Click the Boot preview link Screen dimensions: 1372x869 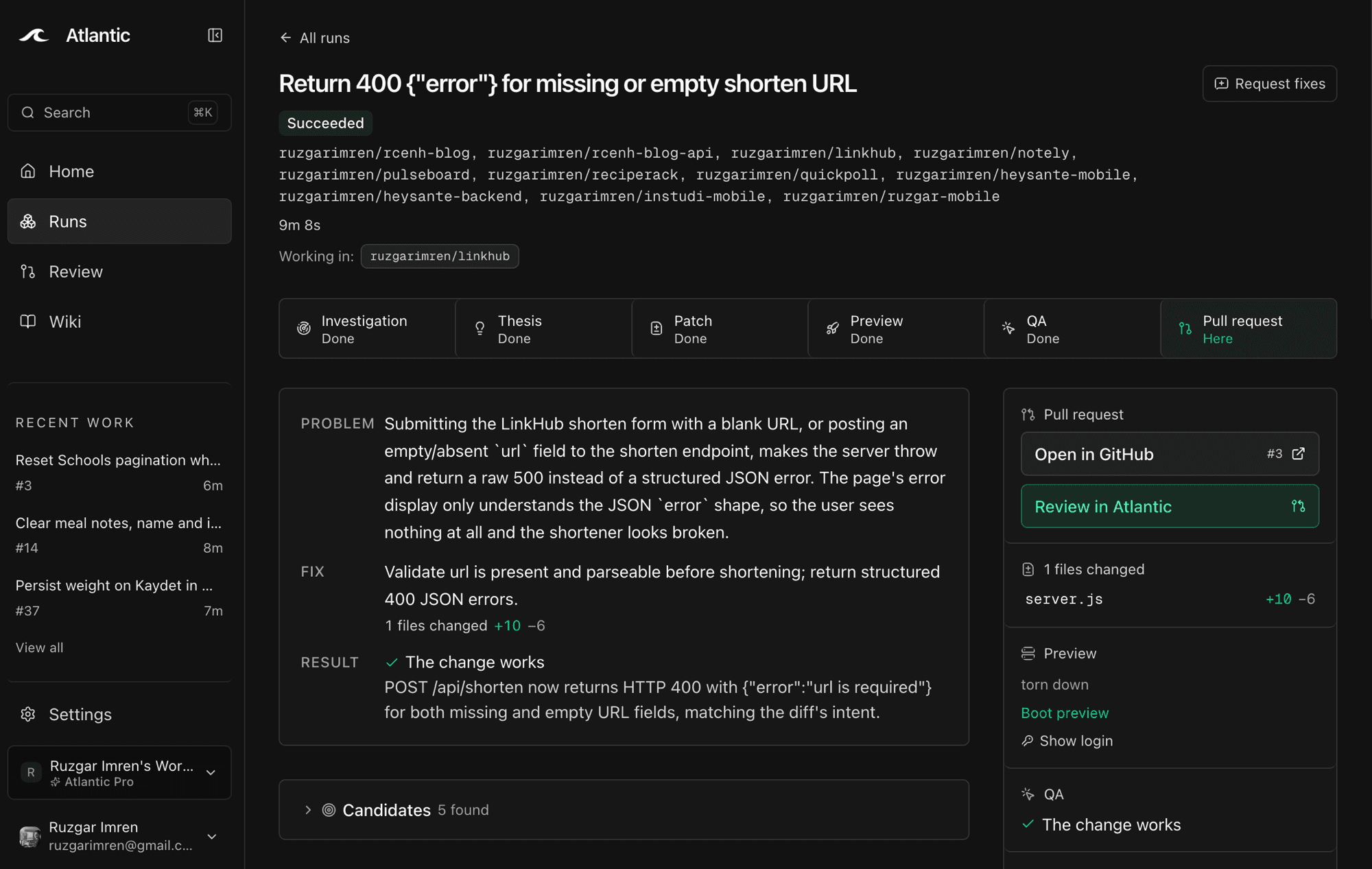pos(1065,713)
